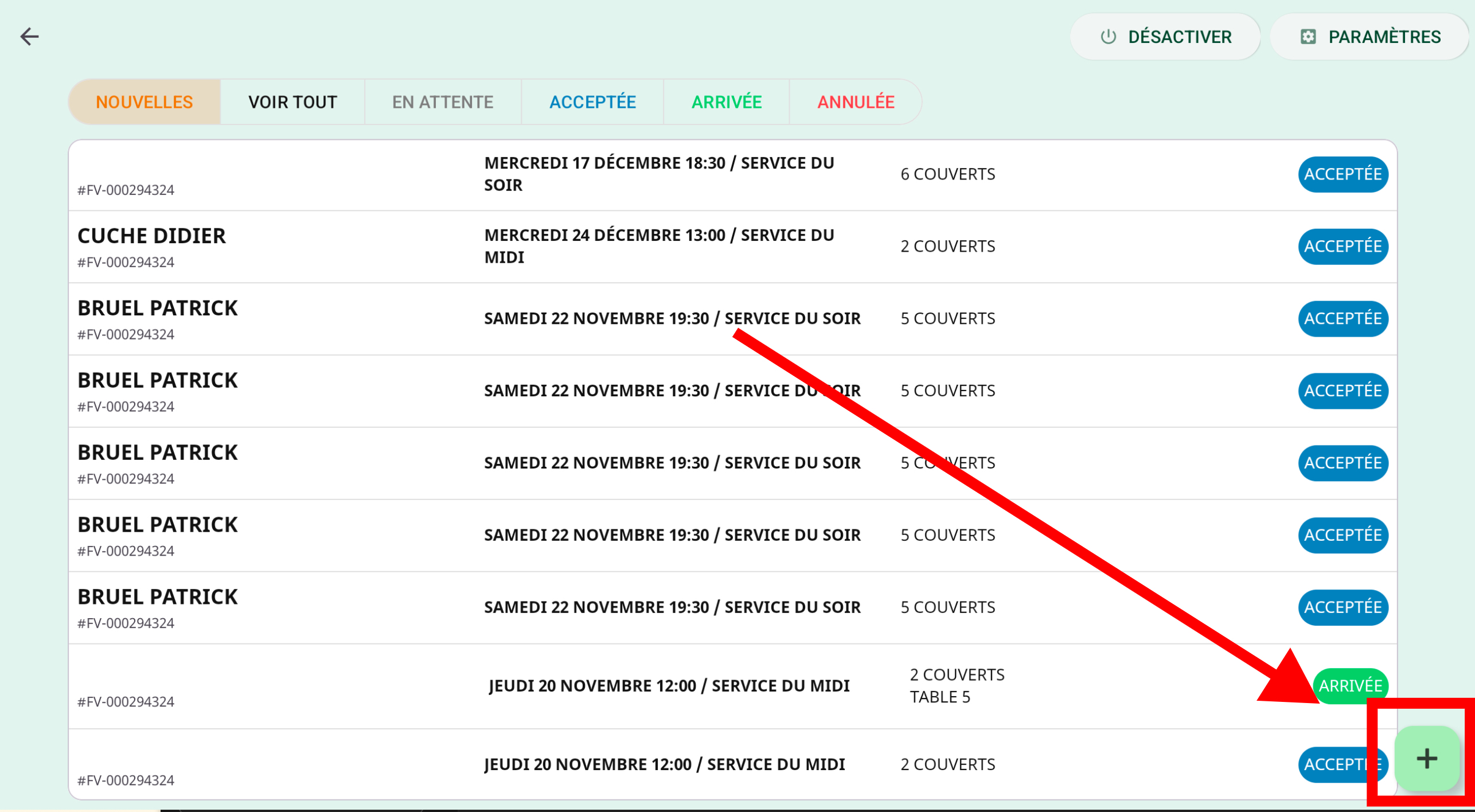Click Acceptée badge for Cuche Didier
This screenshot has width=1475, height=812.
(1342, 247)
